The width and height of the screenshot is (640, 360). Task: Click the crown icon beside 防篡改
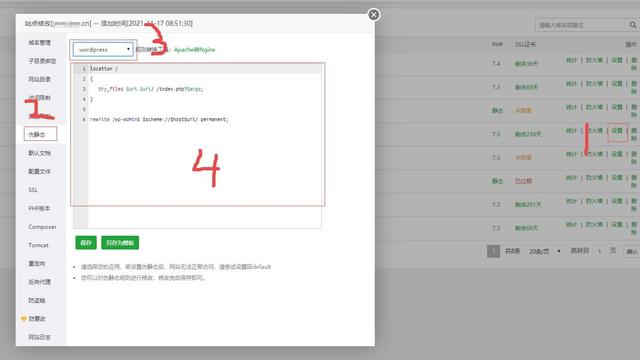pos(24,318)
